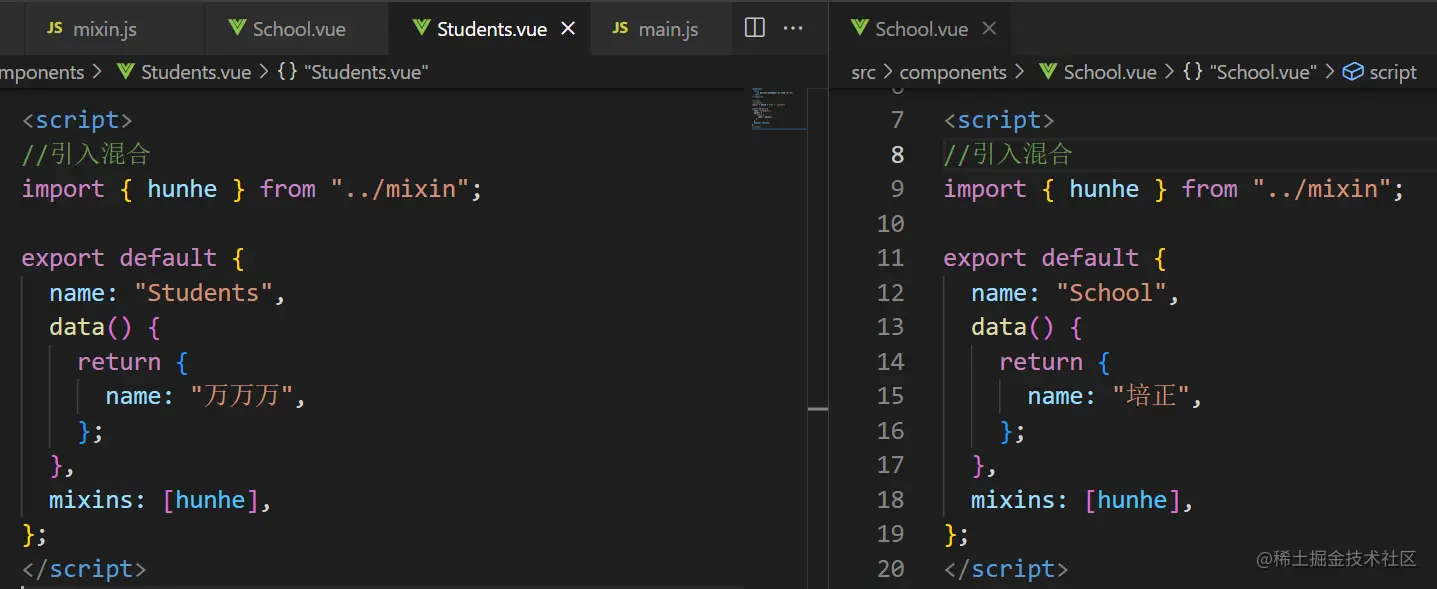This screenshot has width=1437, height=589.
Task: Expand the src breadcrumb folder
Action: (863, 72)
